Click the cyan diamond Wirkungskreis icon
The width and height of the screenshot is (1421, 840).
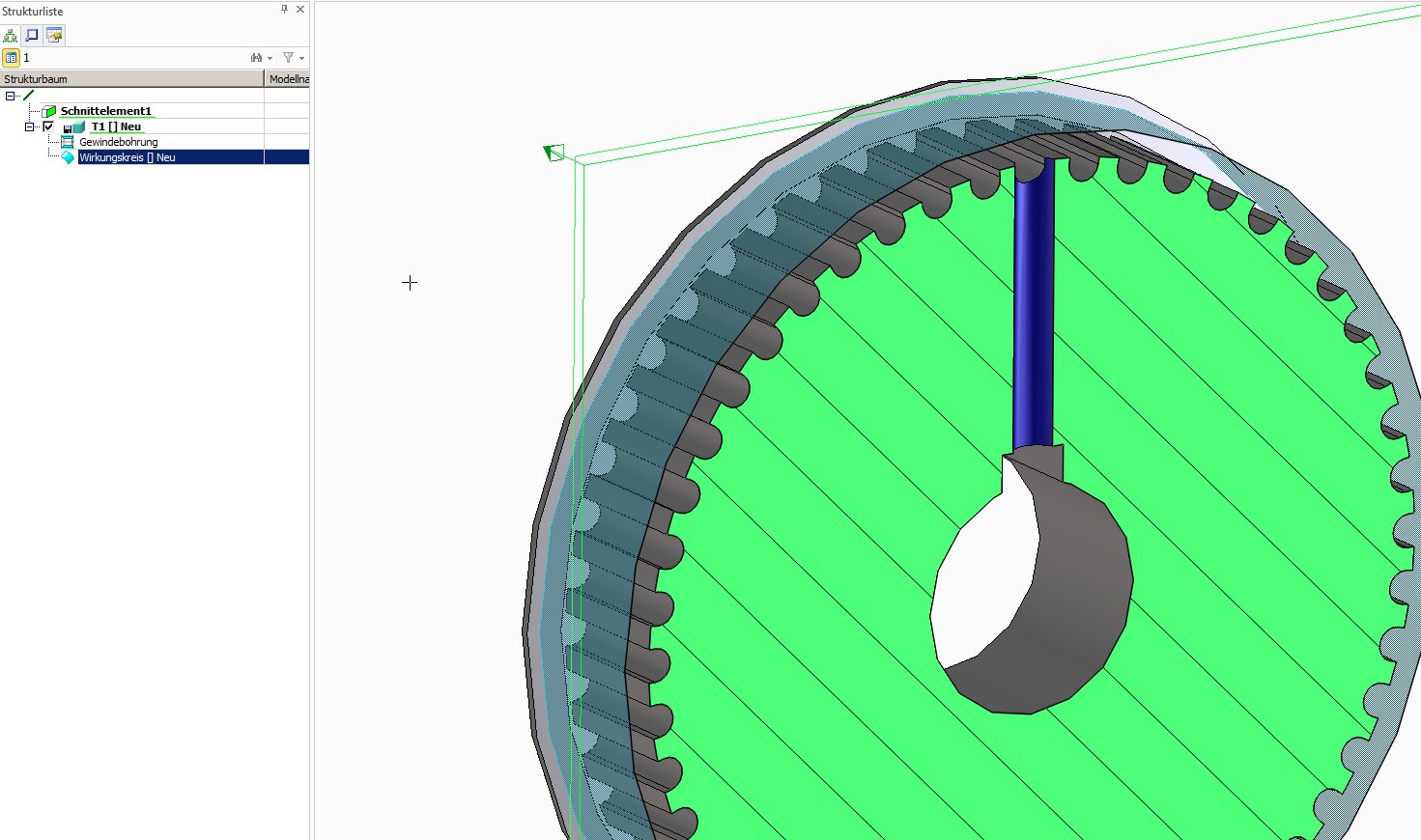tap(68, 157)
